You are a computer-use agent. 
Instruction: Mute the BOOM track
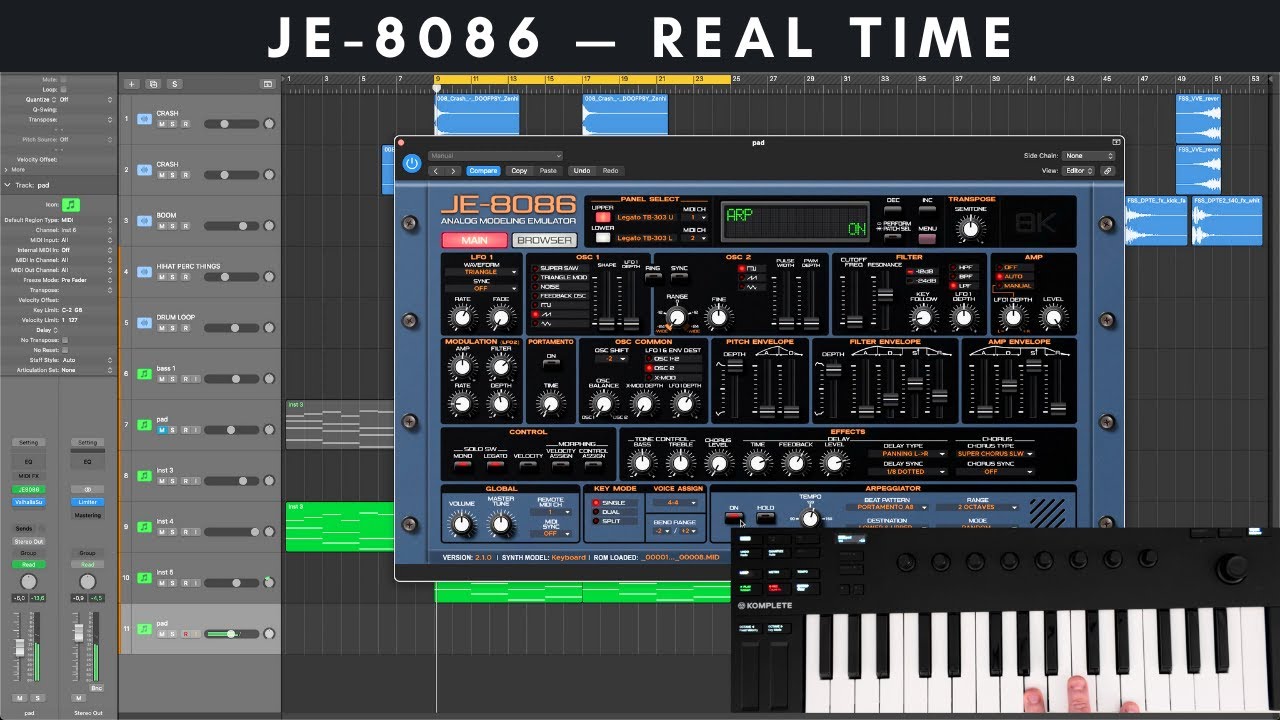(160, 226)
